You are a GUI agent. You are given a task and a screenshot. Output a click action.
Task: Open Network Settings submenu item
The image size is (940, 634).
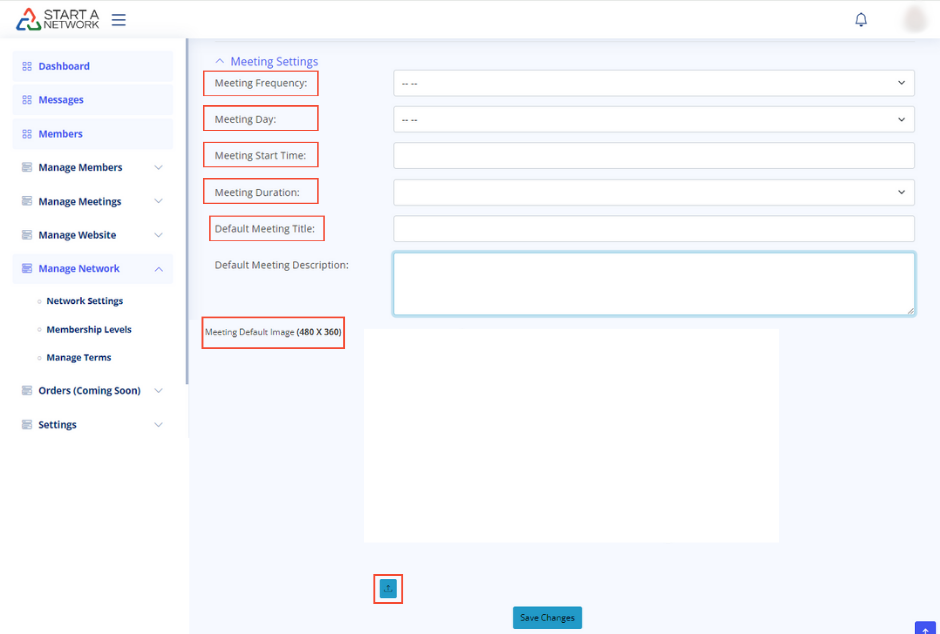click(84, 301)
